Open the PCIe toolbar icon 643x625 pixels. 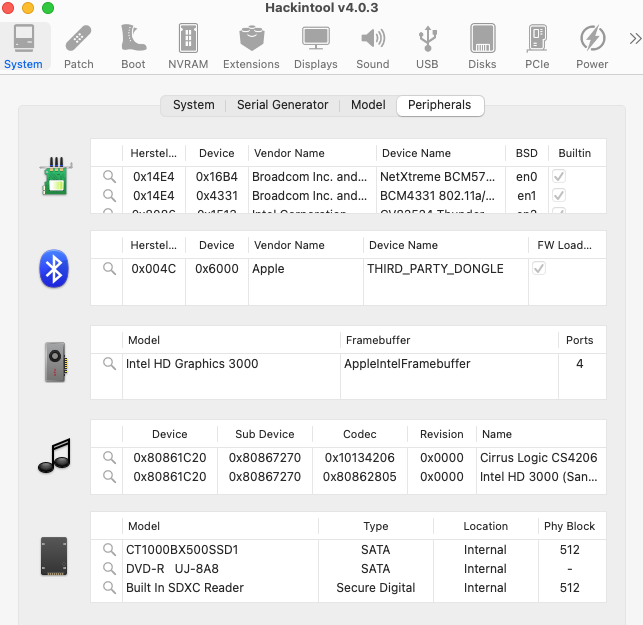(537, 46)
